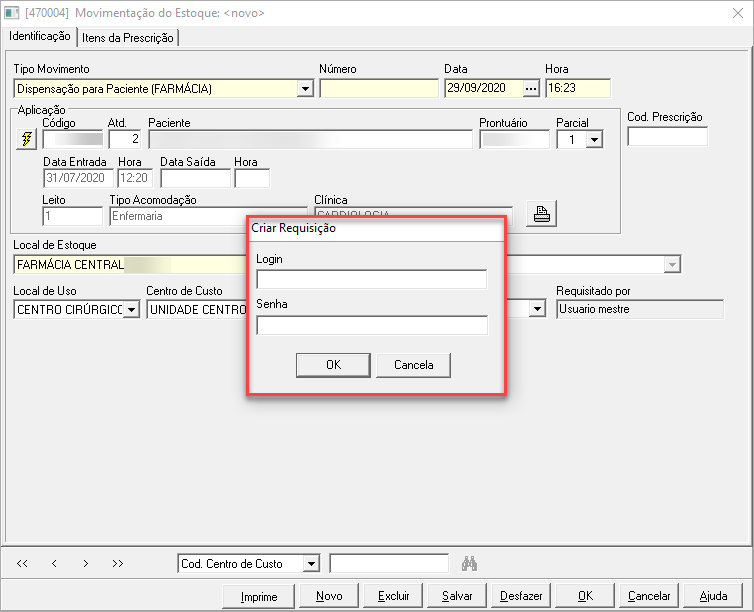The image size is (754, 612).
Task: Open the application icon menu in title bar
Action: 12,12
